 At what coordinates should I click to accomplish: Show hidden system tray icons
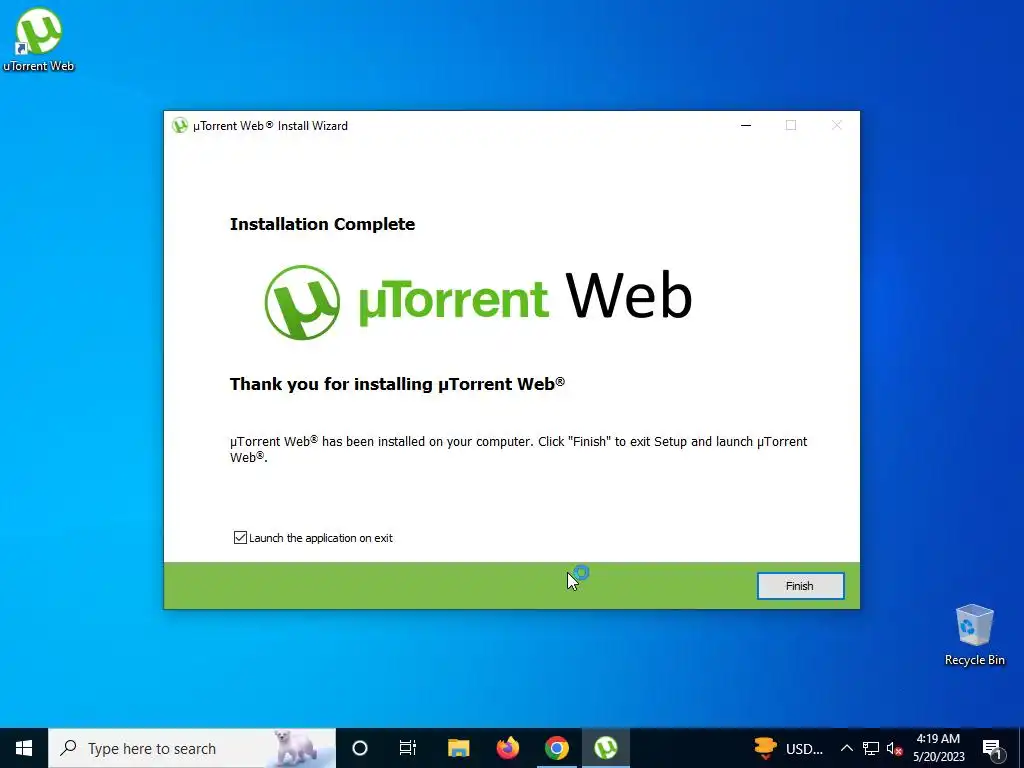coord(846,748)
